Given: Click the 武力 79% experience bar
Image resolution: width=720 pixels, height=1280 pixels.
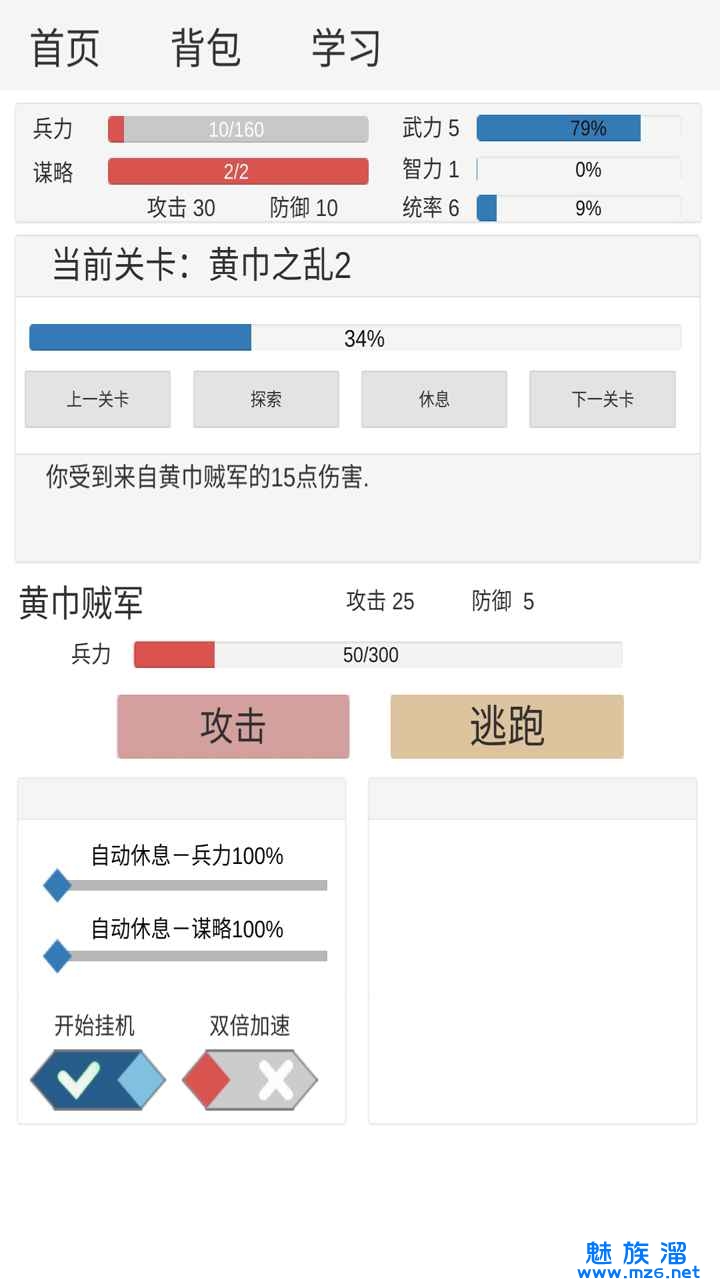Looking at the screenshot, I should [x=578, y=128].
